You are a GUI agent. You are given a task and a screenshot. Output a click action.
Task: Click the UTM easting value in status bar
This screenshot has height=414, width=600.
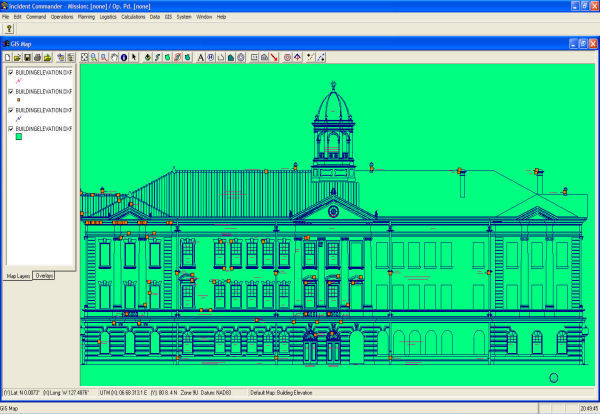pos(123,393)
